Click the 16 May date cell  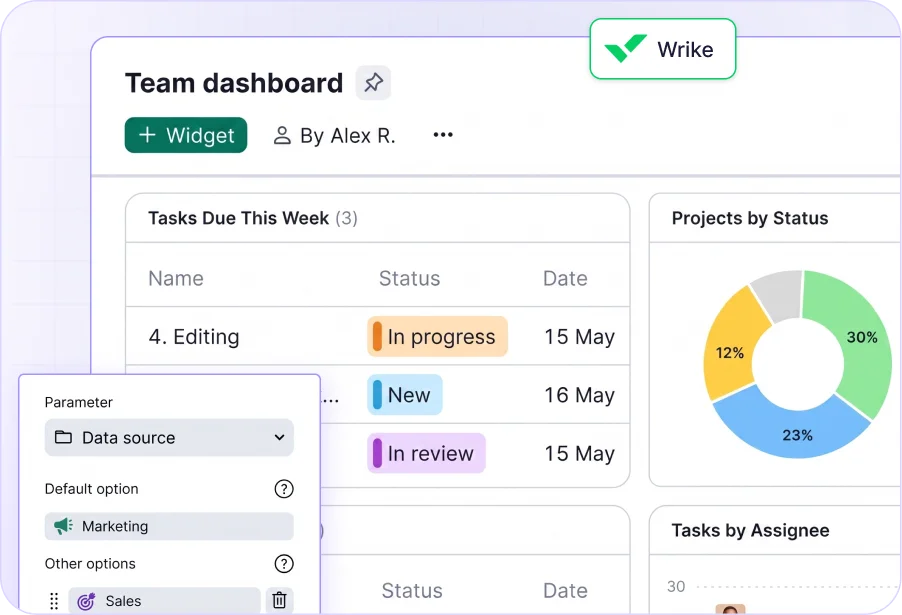(x=579, y=395)
